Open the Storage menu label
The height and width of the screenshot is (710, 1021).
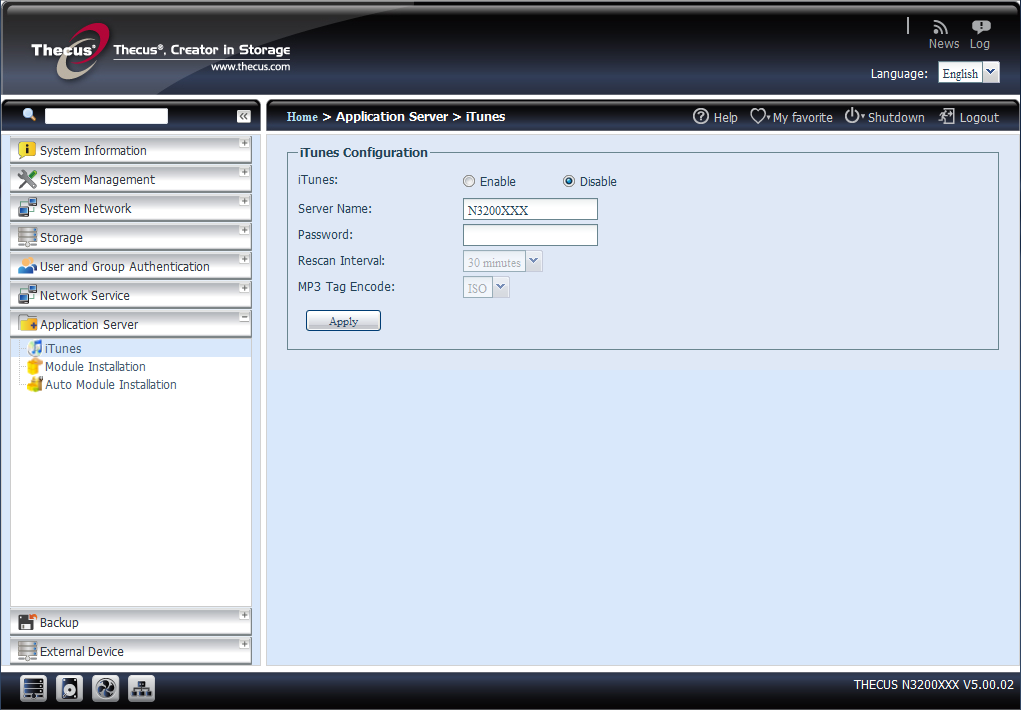[x=61, y=238]
